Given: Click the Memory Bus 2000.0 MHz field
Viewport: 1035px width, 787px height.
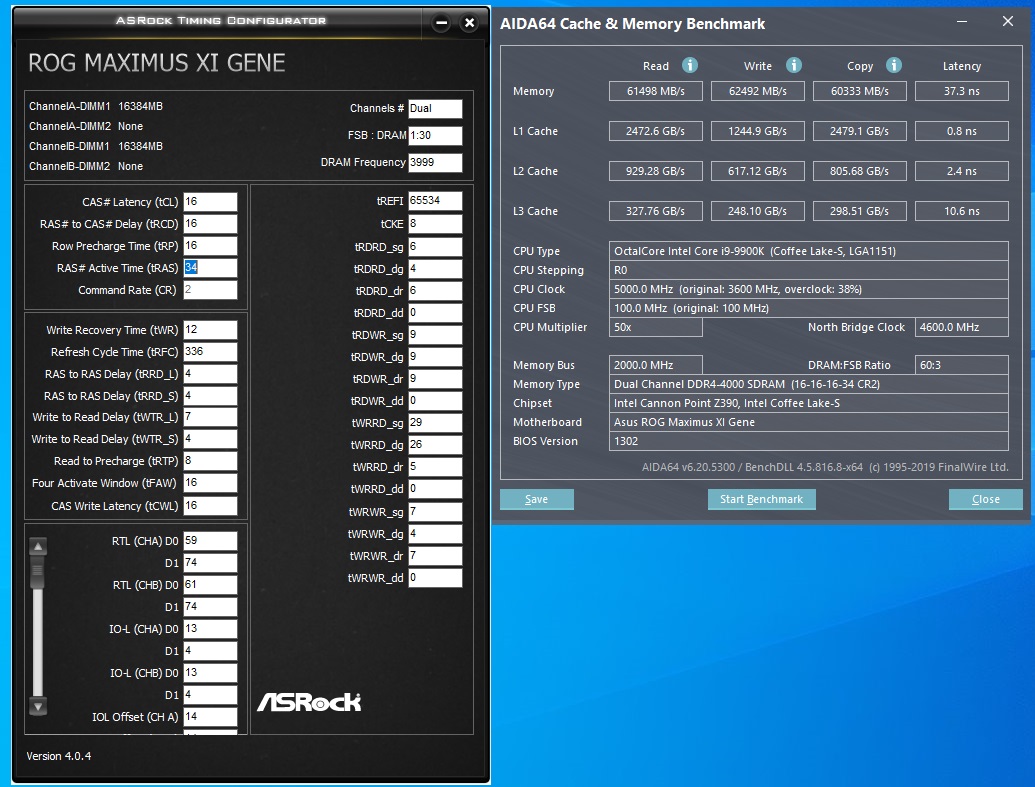Looking at the screenshot, I should [655, 365].
